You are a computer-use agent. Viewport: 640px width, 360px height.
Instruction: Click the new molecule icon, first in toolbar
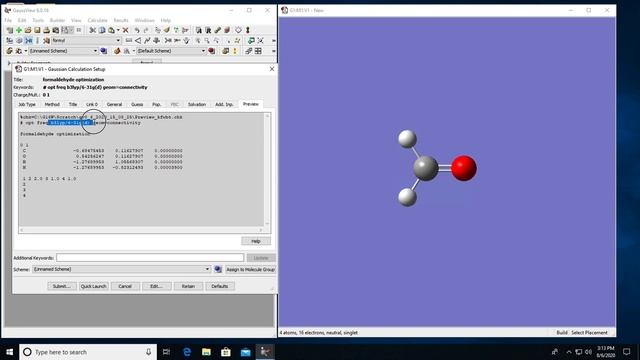(x=9, y=30)
